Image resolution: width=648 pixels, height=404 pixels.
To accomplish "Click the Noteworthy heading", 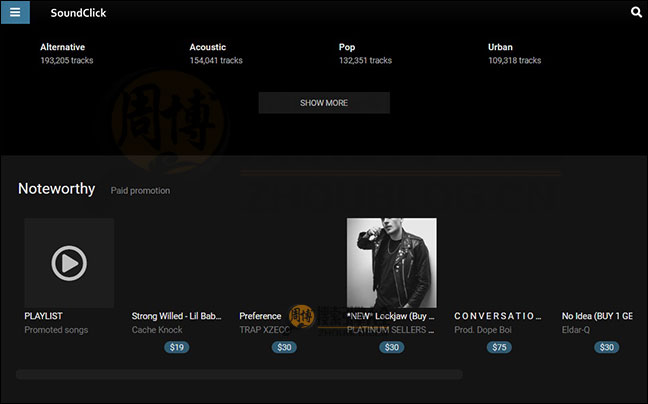I will click(x=57, y=189).
